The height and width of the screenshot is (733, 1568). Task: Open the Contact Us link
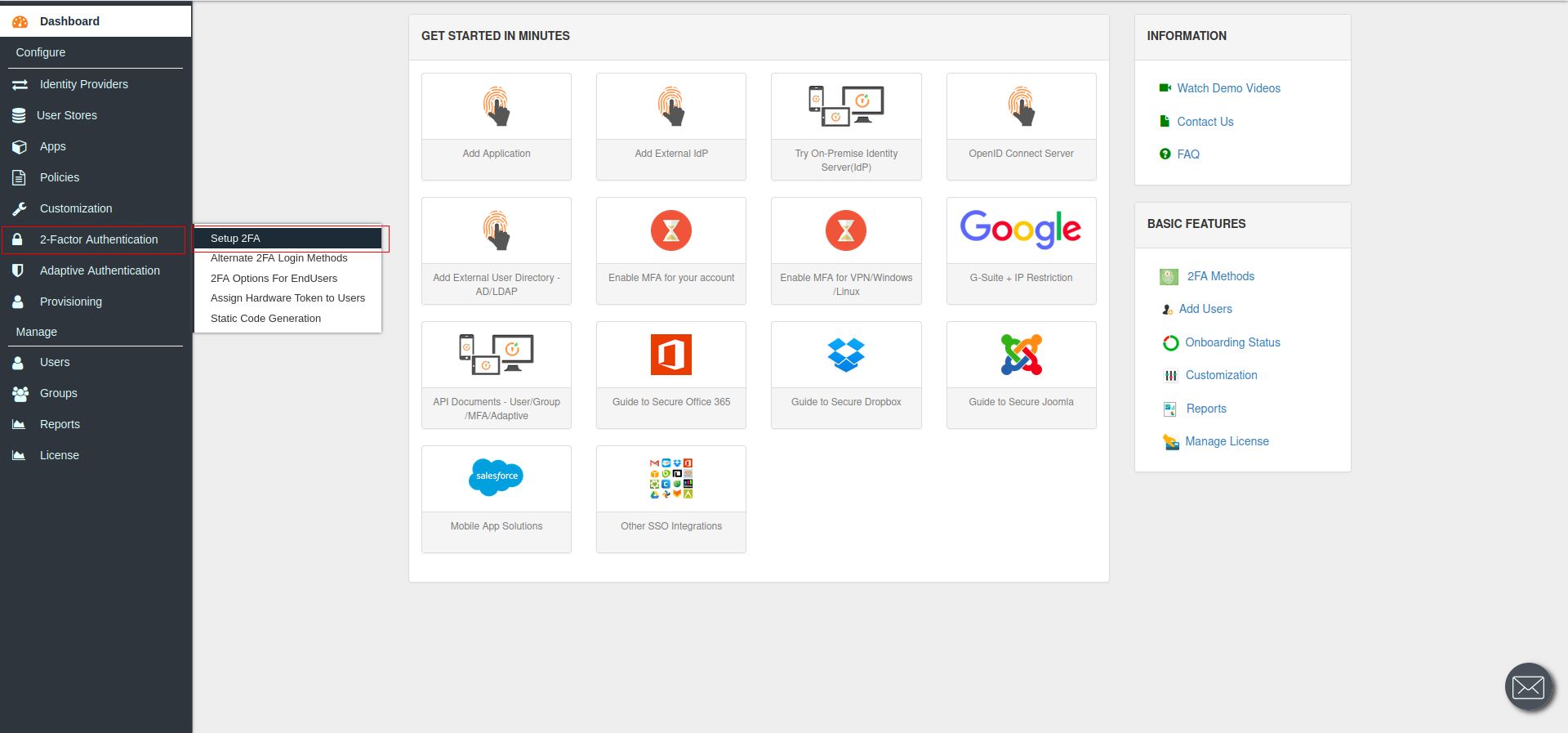[x=1205, y=122]
